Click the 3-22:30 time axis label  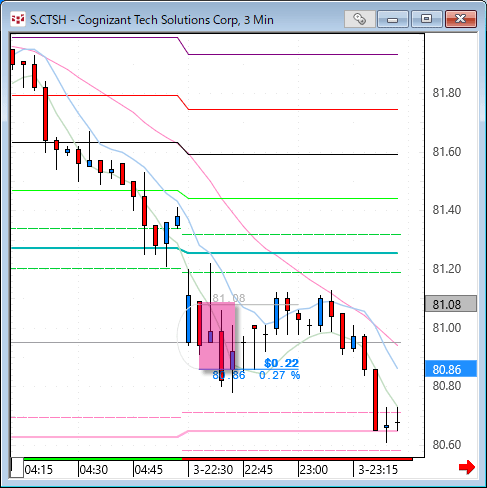point(213,470)
